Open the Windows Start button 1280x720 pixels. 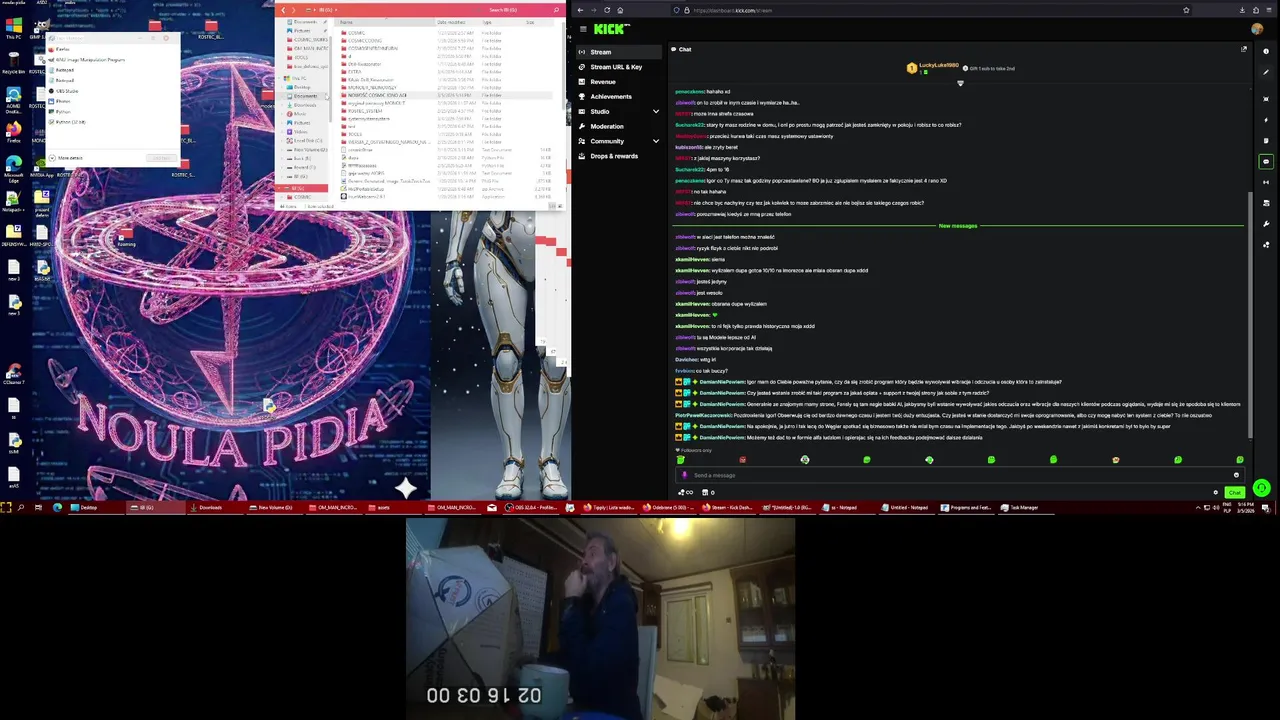coord(5,507)
